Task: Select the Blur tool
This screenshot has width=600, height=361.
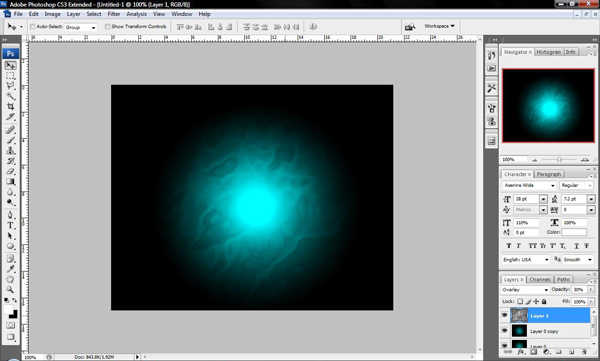Action: click(x=10, y=192)
